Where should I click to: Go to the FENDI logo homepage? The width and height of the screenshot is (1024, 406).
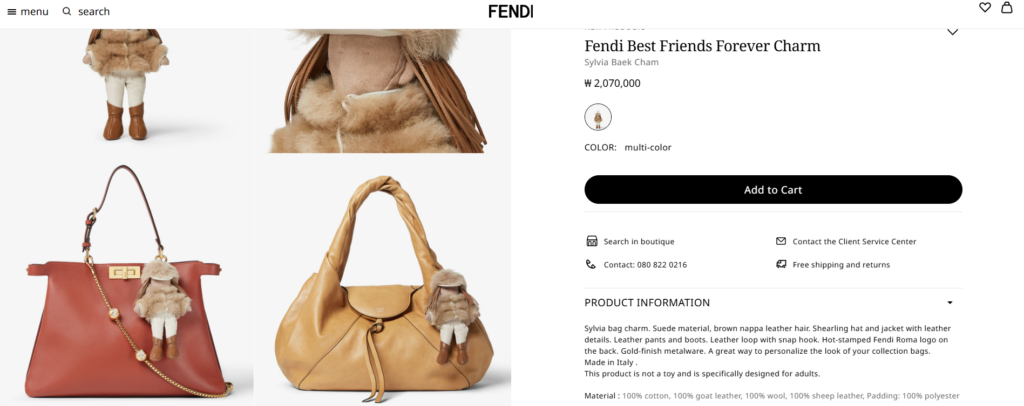(511, 11)
